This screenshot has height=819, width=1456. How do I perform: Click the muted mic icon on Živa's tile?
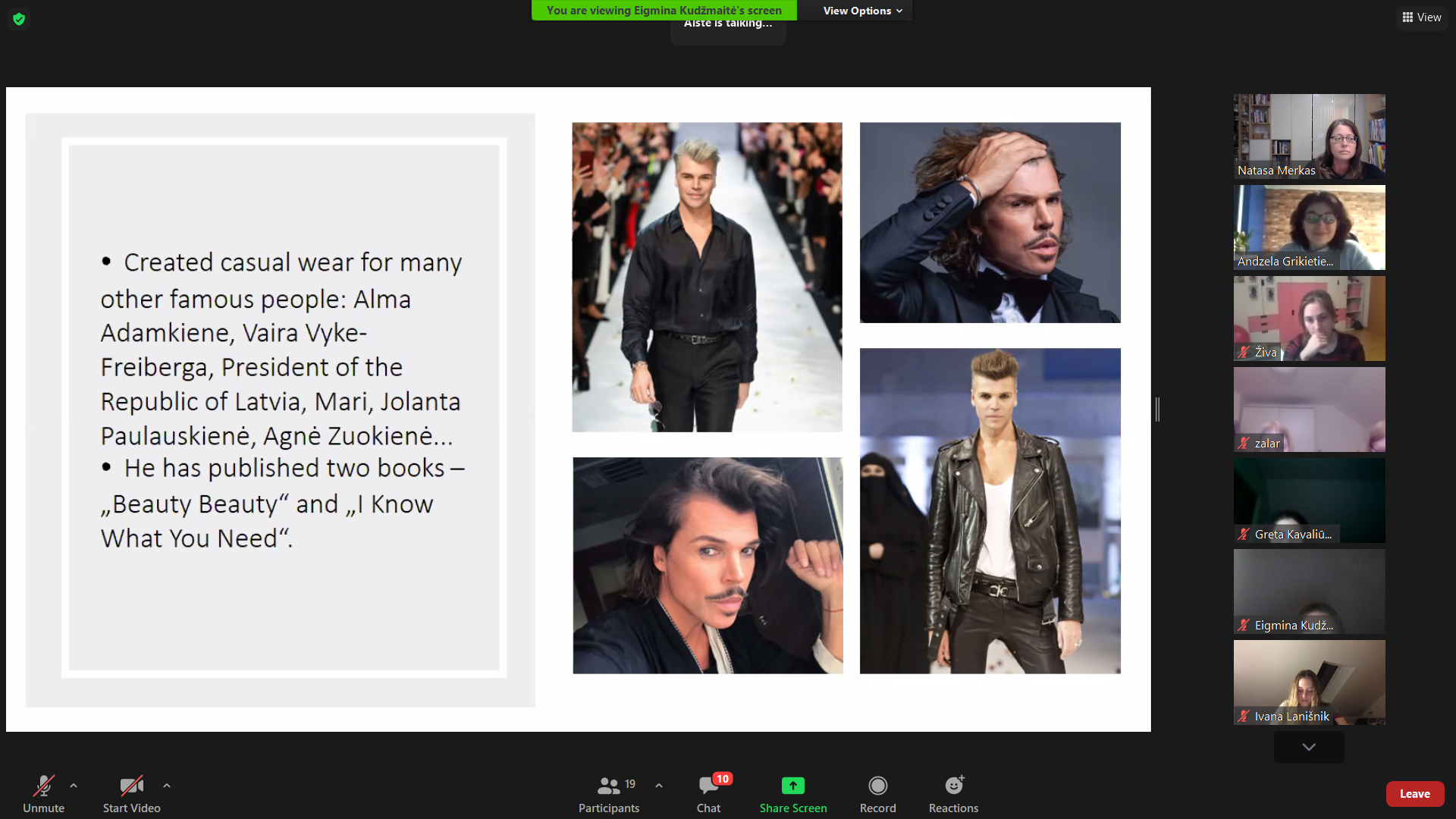[1244, 352]
